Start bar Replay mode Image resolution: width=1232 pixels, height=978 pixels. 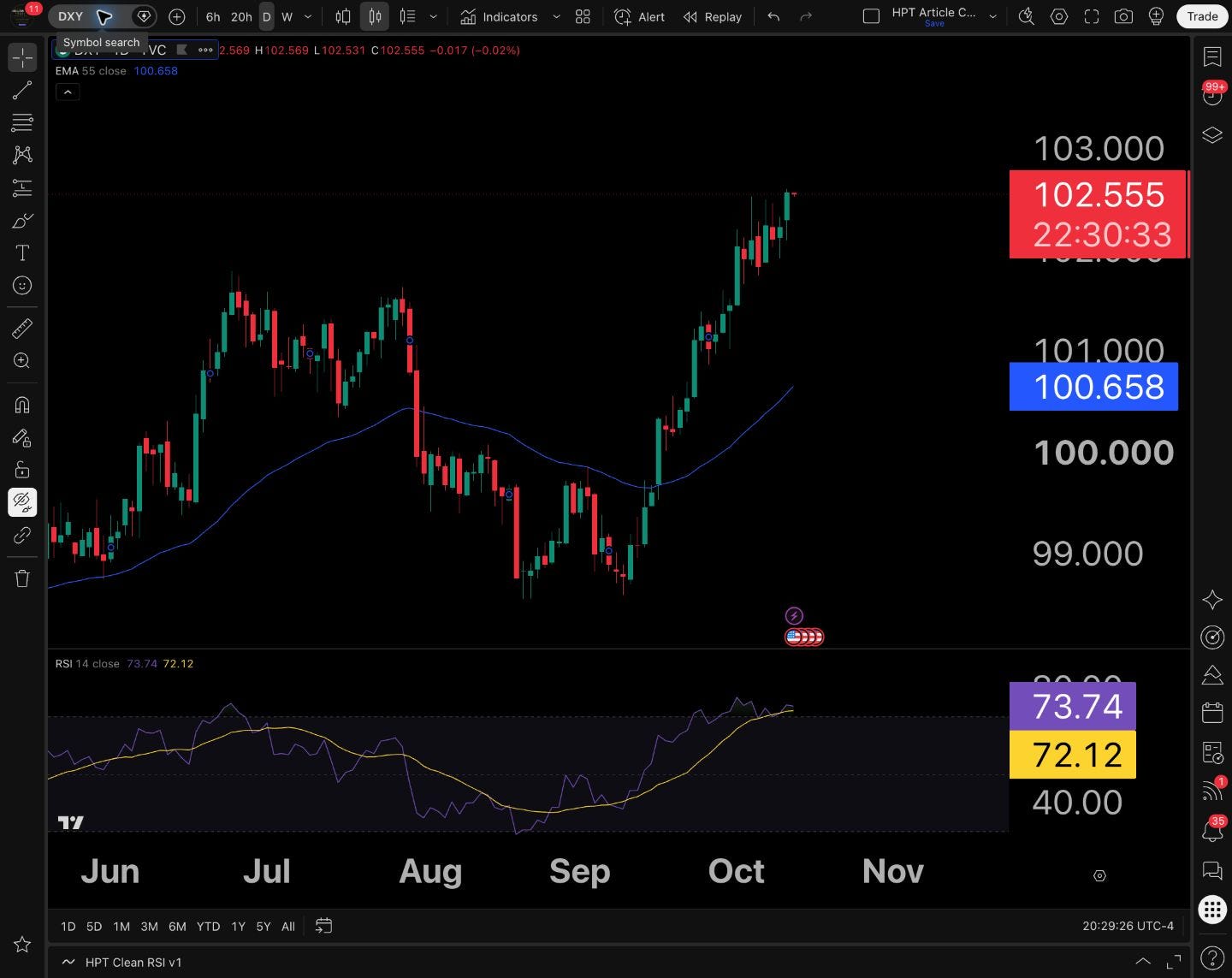click(713, 16)
